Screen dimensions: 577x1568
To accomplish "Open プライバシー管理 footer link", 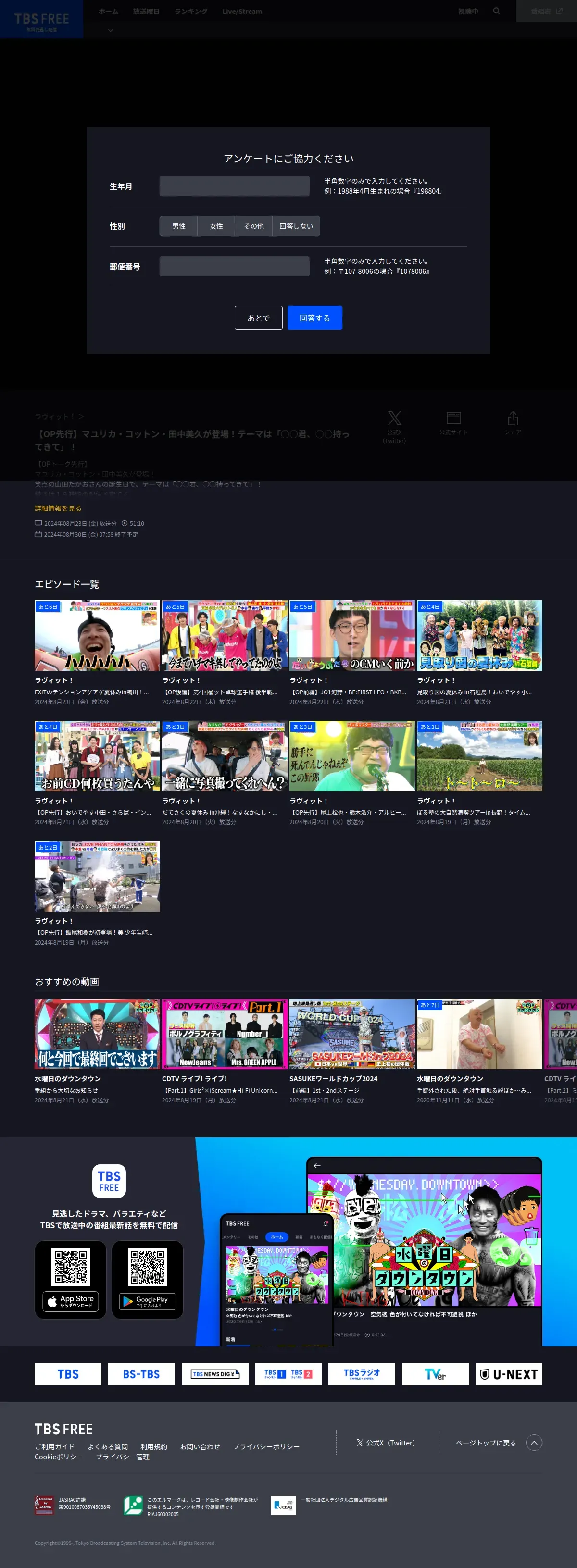I will coord(123,1457).
